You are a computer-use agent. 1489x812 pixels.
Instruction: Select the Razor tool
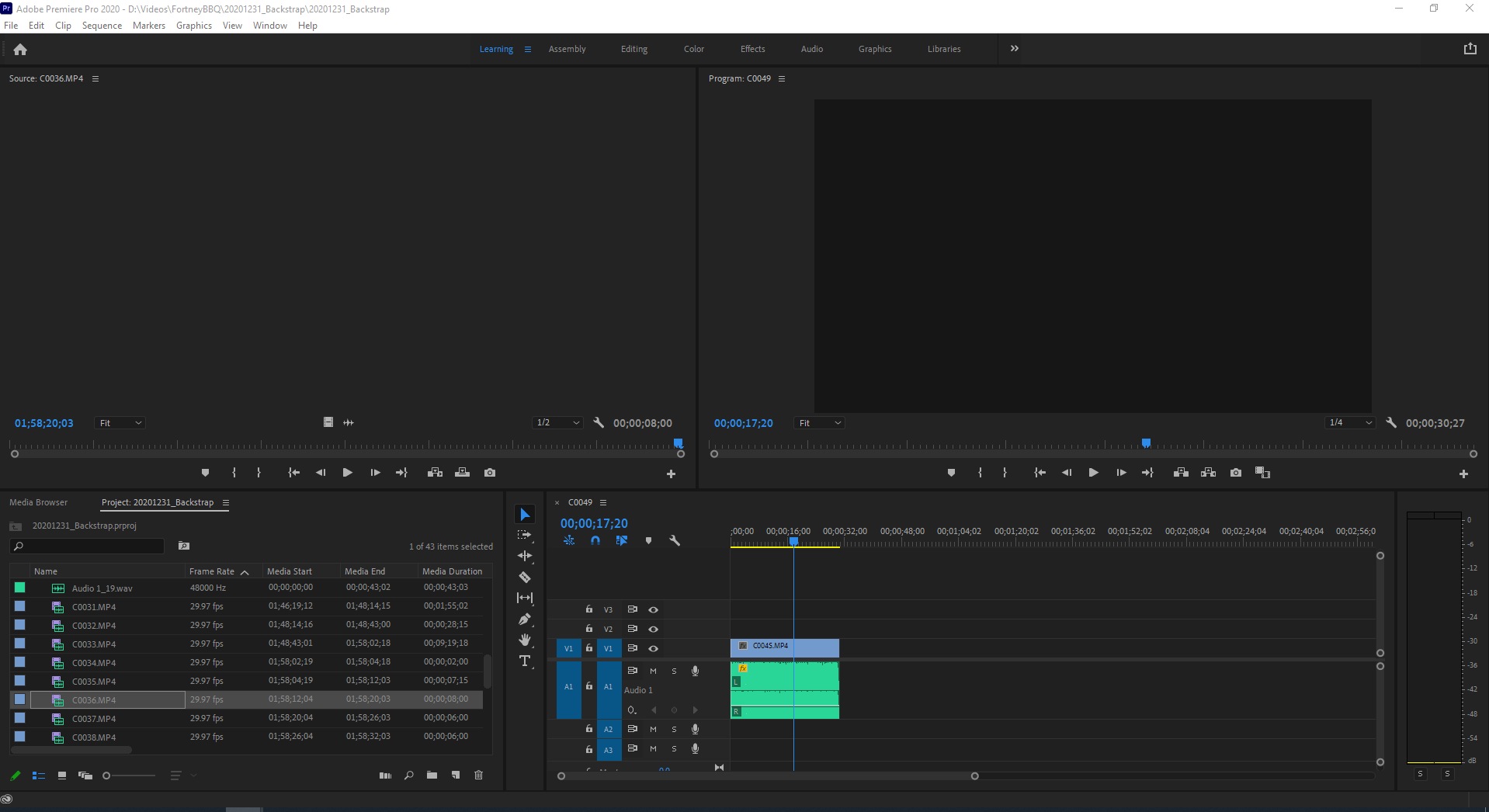click(525, 577)
